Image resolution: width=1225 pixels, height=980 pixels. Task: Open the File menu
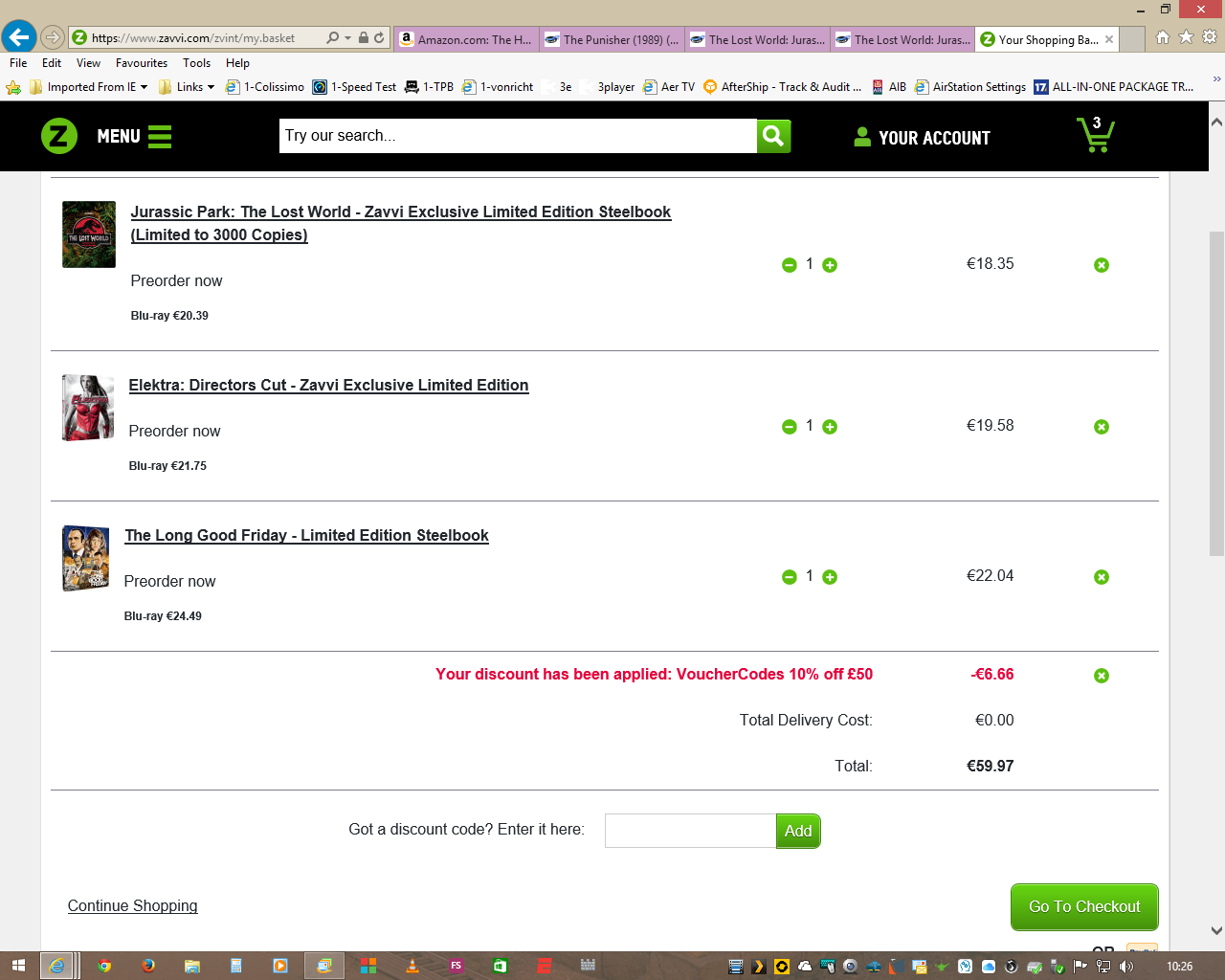(x=18, y=63)
